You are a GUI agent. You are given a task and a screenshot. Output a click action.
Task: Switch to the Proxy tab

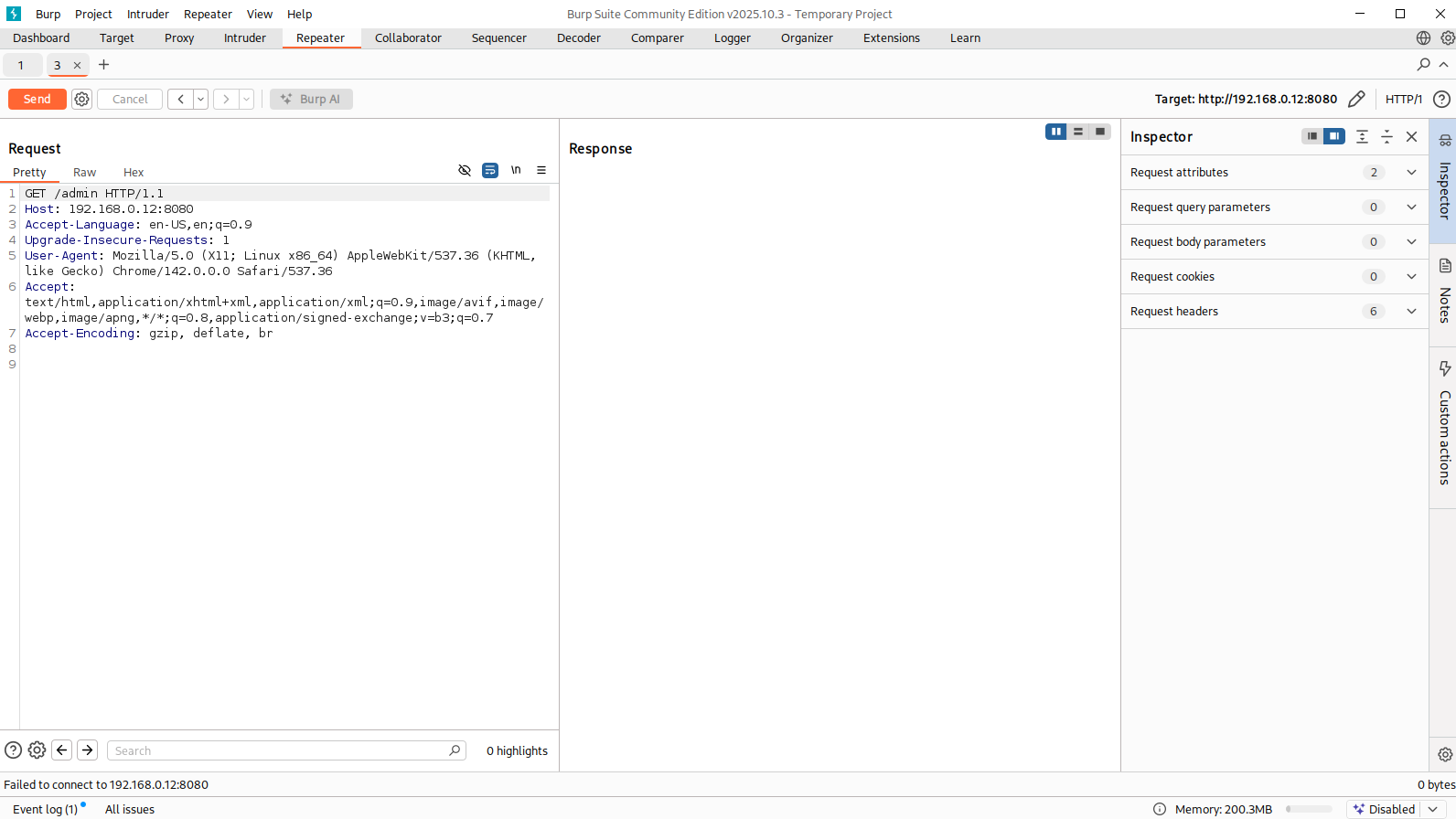(x=179, y=38)
